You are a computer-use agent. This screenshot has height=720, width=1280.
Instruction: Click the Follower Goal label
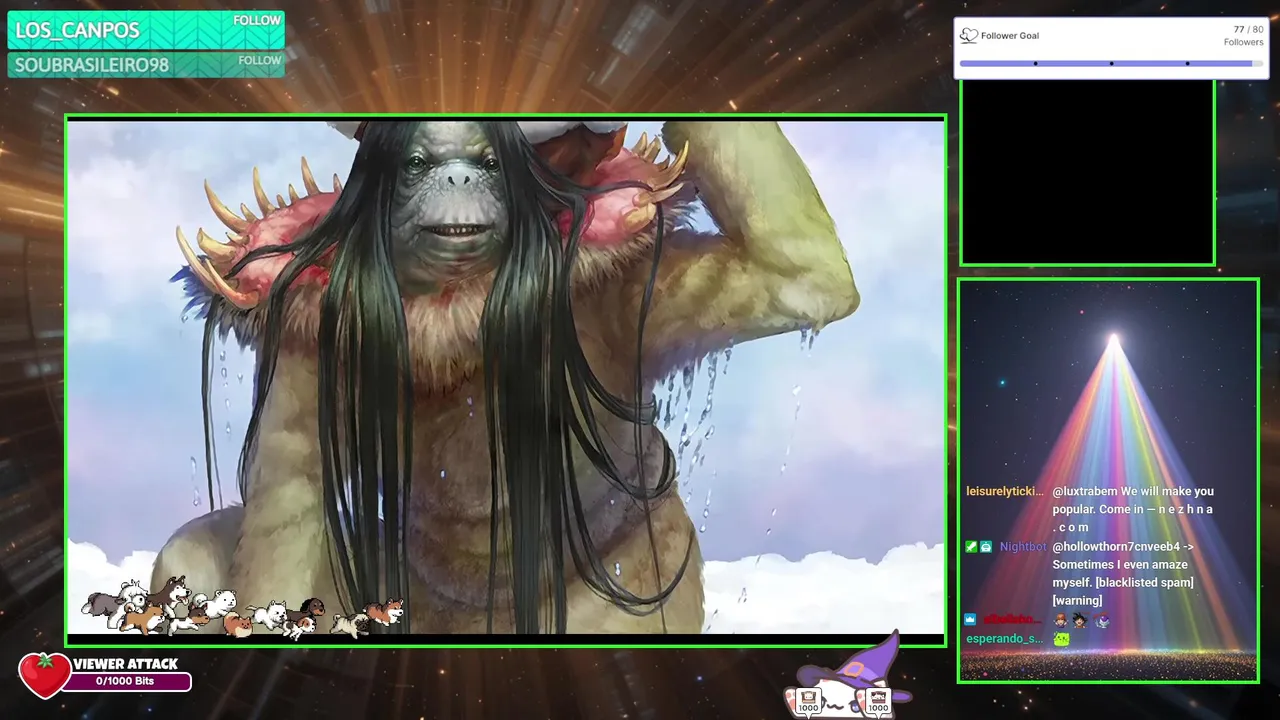(x=1010, y=36)
